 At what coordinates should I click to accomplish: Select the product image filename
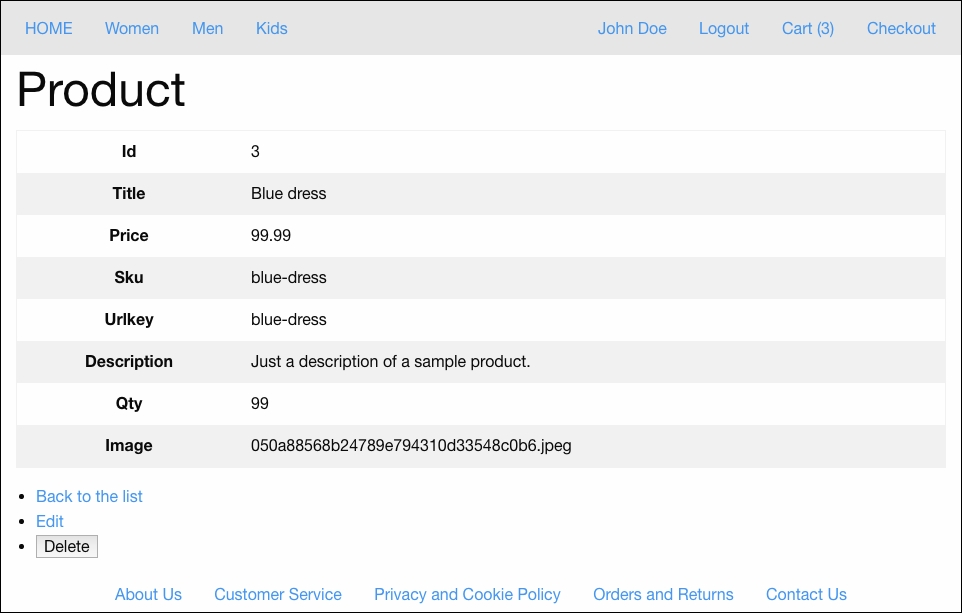click(411, 446)
